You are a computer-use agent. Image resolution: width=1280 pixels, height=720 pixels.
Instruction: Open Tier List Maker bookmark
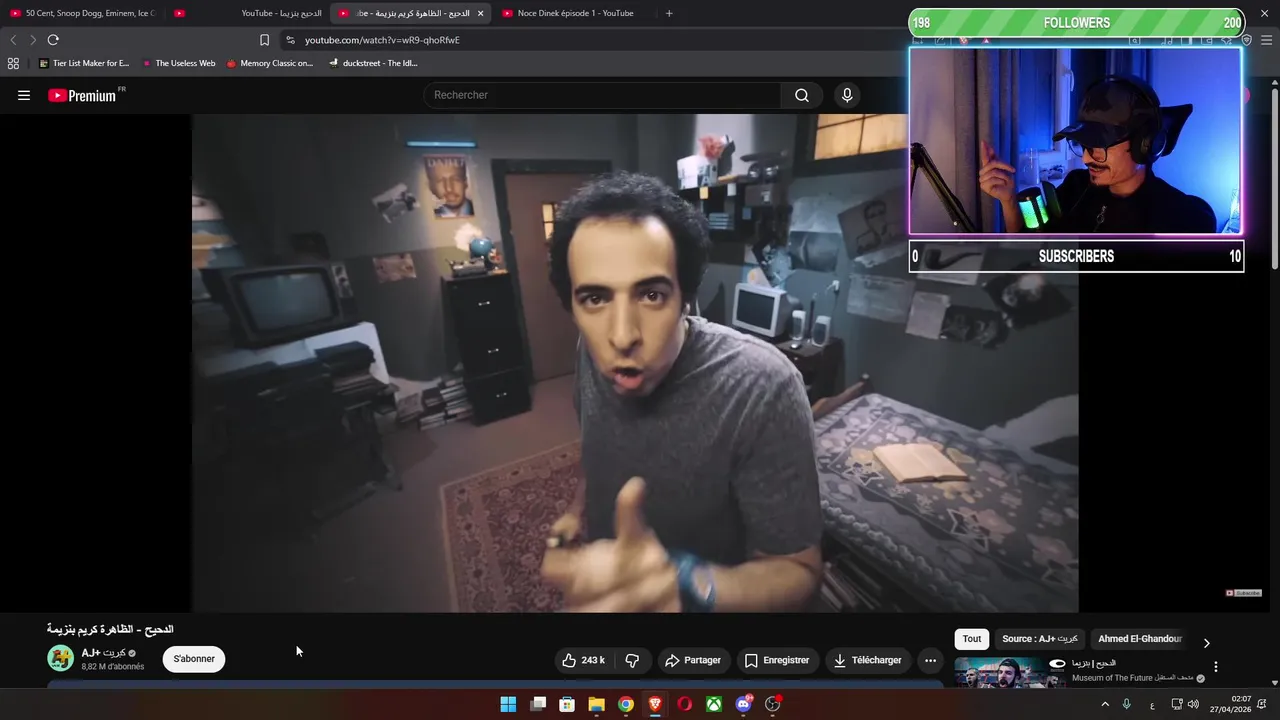pyautogui.click(x=84, y=63)
